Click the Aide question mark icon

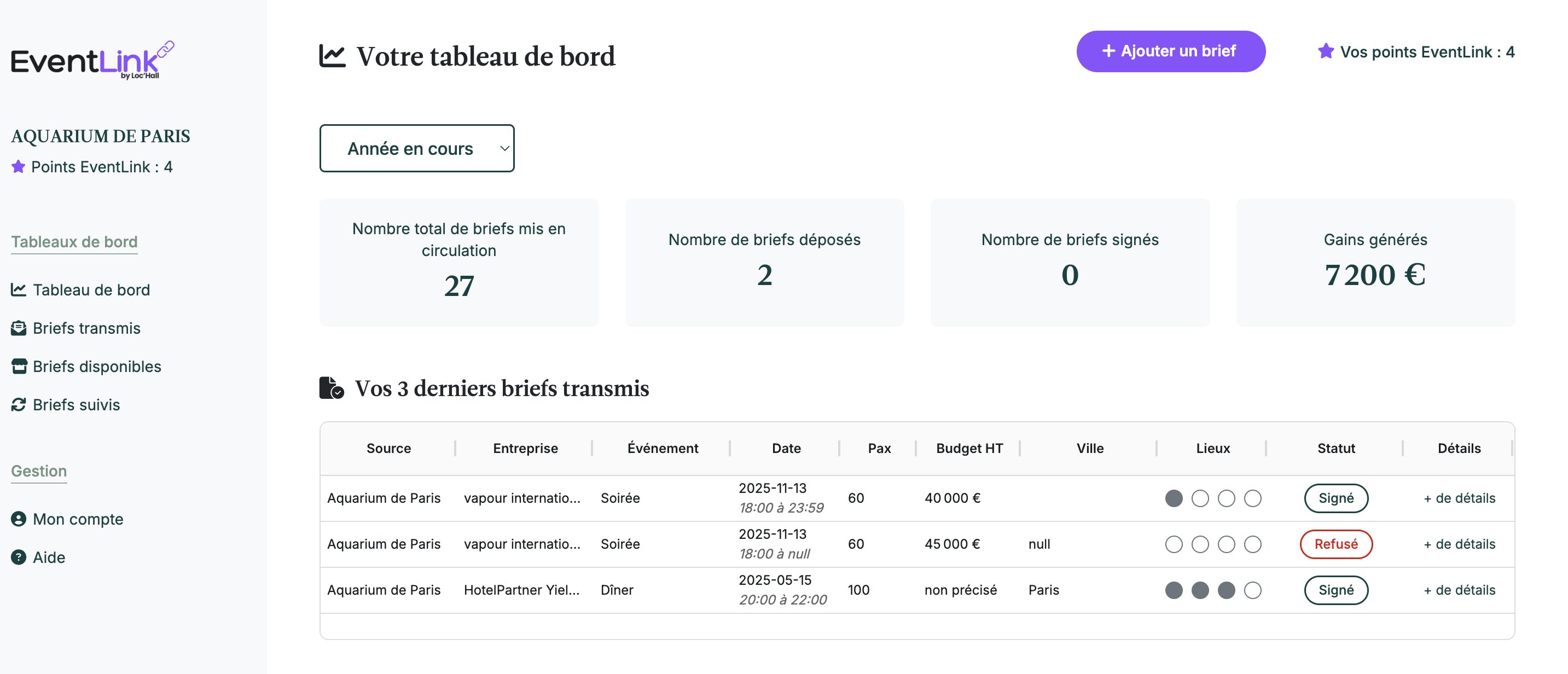(x=18, y=557)
